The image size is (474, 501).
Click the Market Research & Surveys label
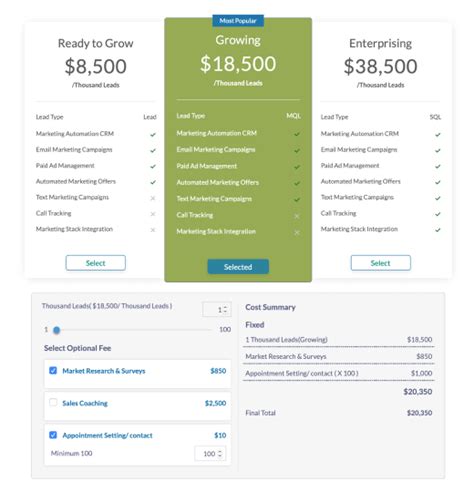pyautogui.click(x=104, y=371)
